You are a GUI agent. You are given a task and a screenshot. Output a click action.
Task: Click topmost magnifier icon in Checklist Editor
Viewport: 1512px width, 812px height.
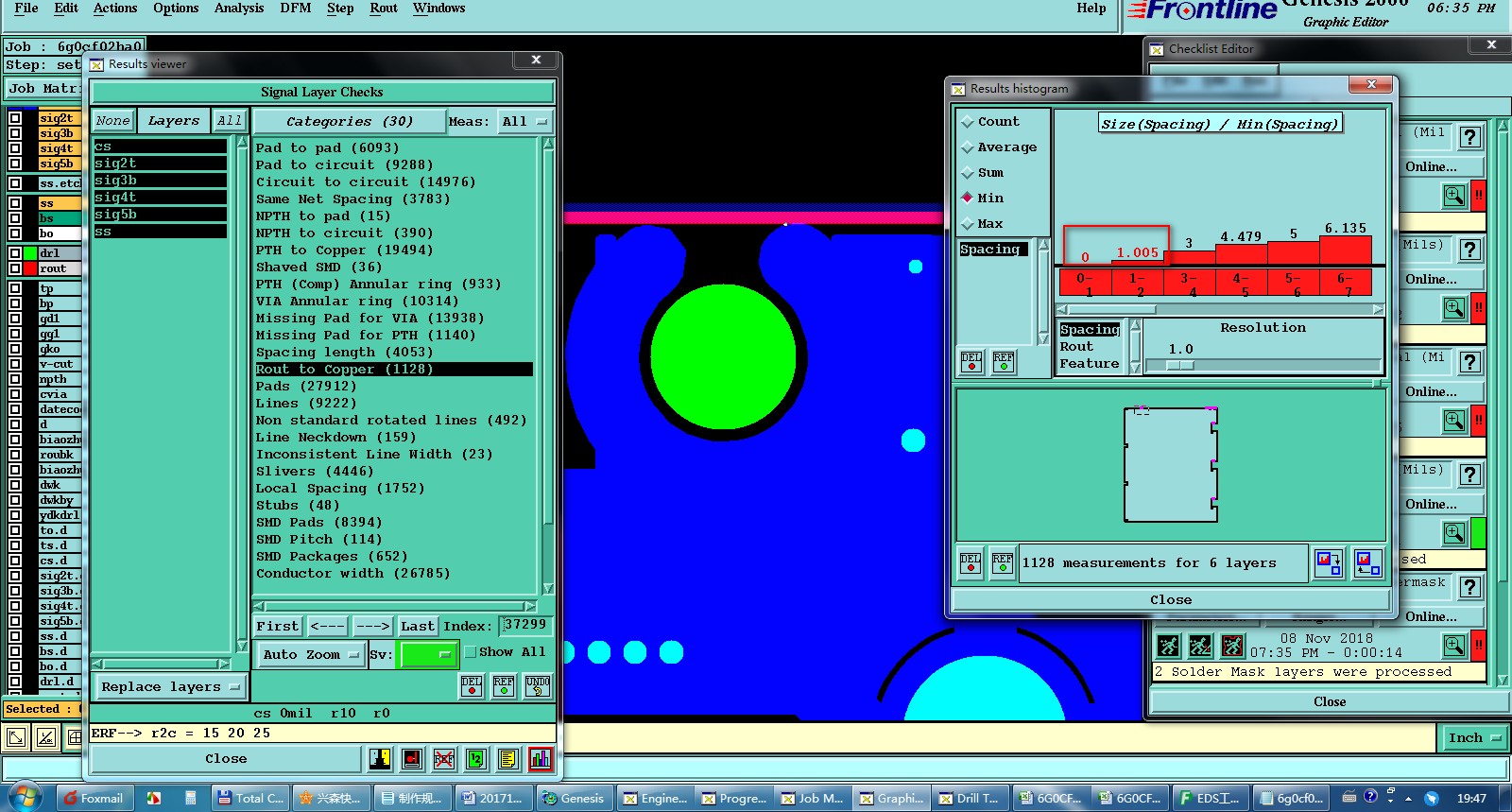1454,196
